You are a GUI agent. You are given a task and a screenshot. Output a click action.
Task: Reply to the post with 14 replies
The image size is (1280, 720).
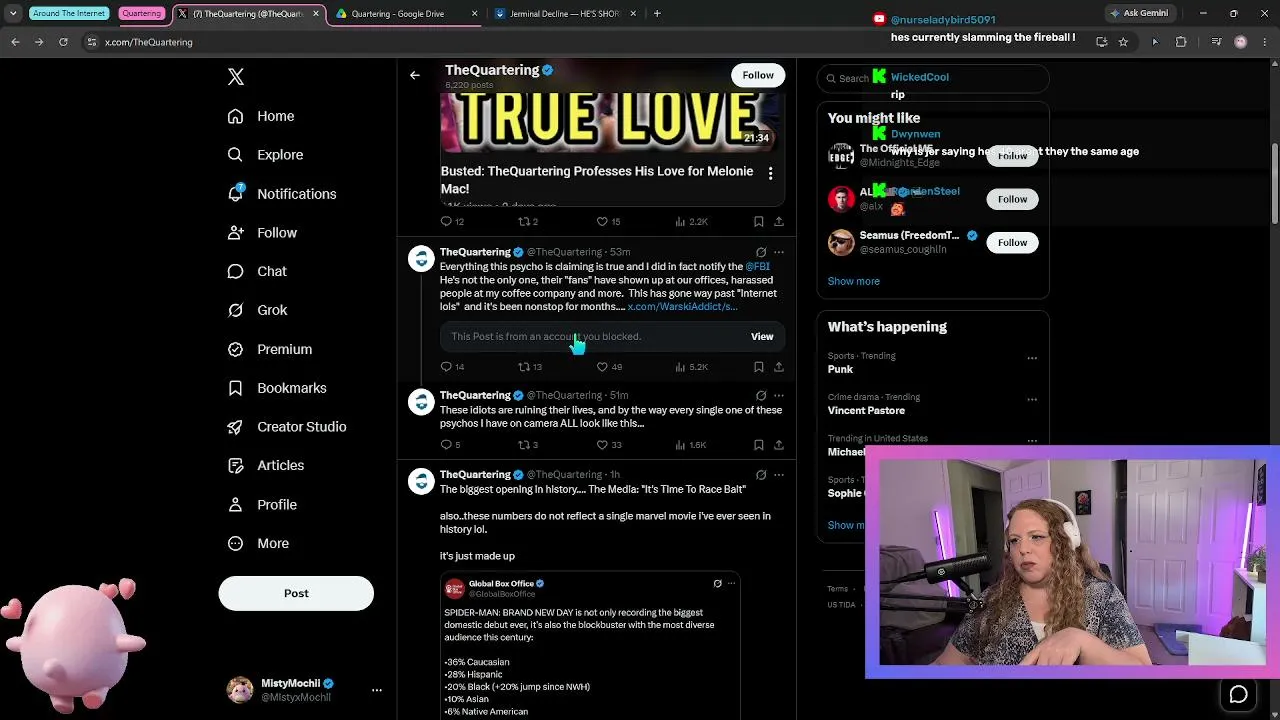(x=452, y=367)
